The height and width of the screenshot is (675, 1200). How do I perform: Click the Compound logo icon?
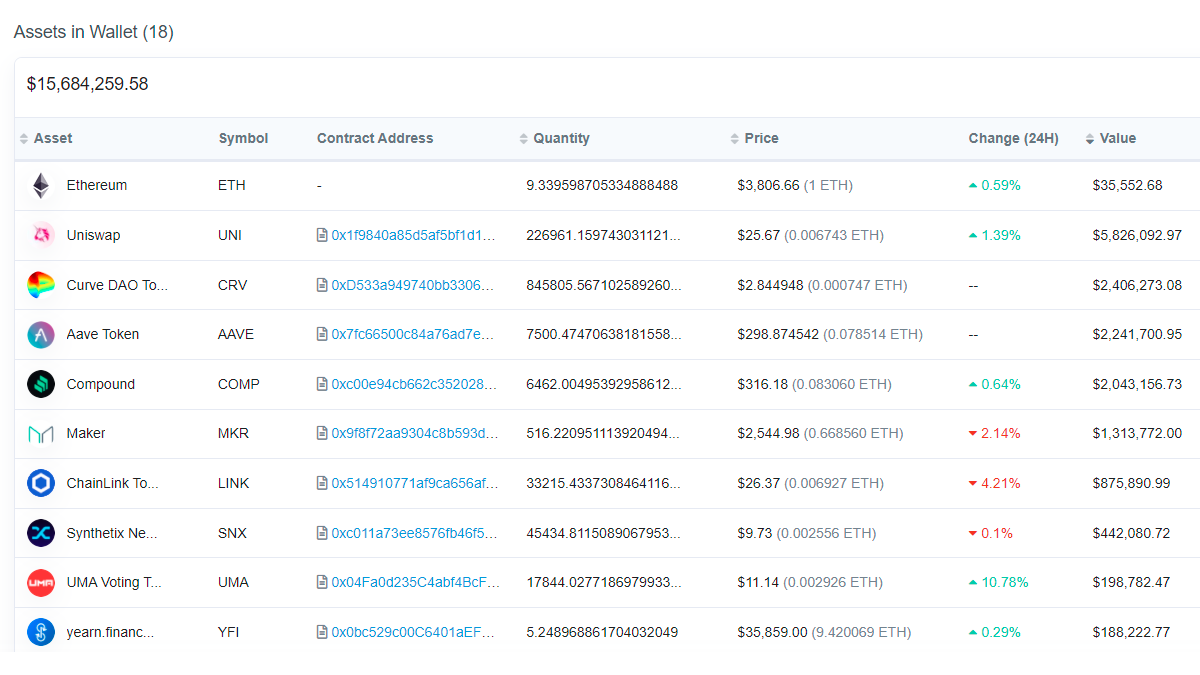tap(41, 384)
